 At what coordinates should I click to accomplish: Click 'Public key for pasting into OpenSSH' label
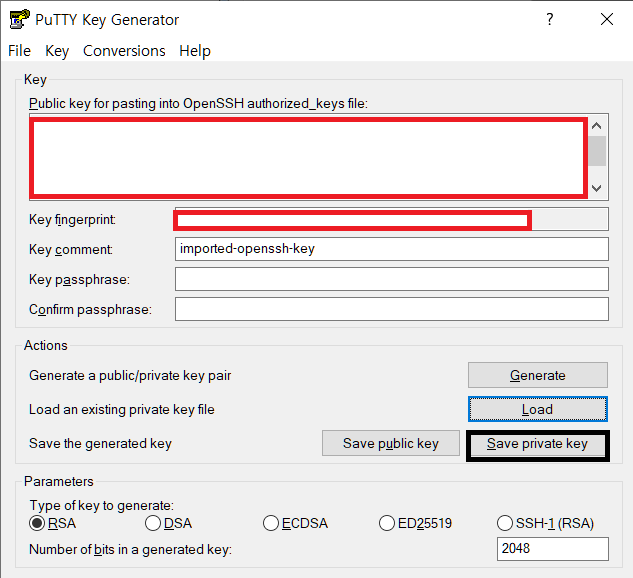pos(198,104)
